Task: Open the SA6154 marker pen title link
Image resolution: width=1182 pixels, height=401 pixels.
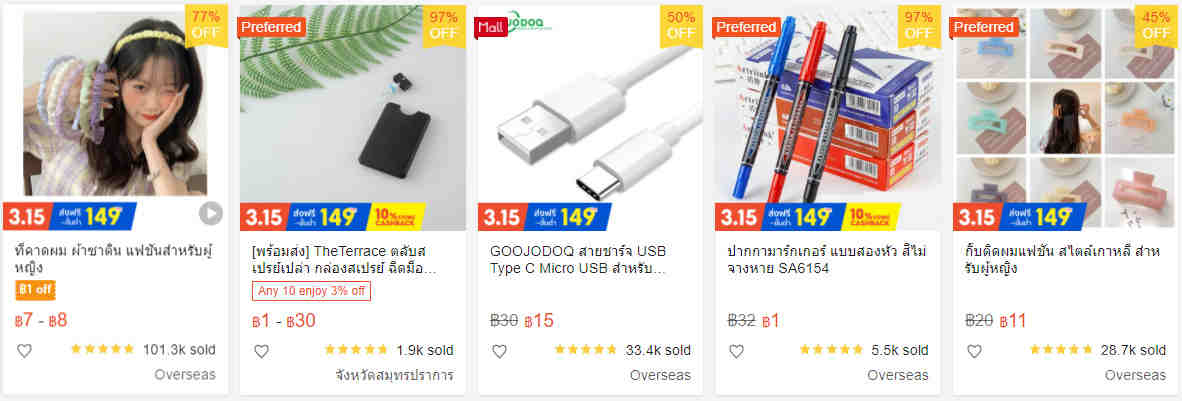Action: point(821,259)
